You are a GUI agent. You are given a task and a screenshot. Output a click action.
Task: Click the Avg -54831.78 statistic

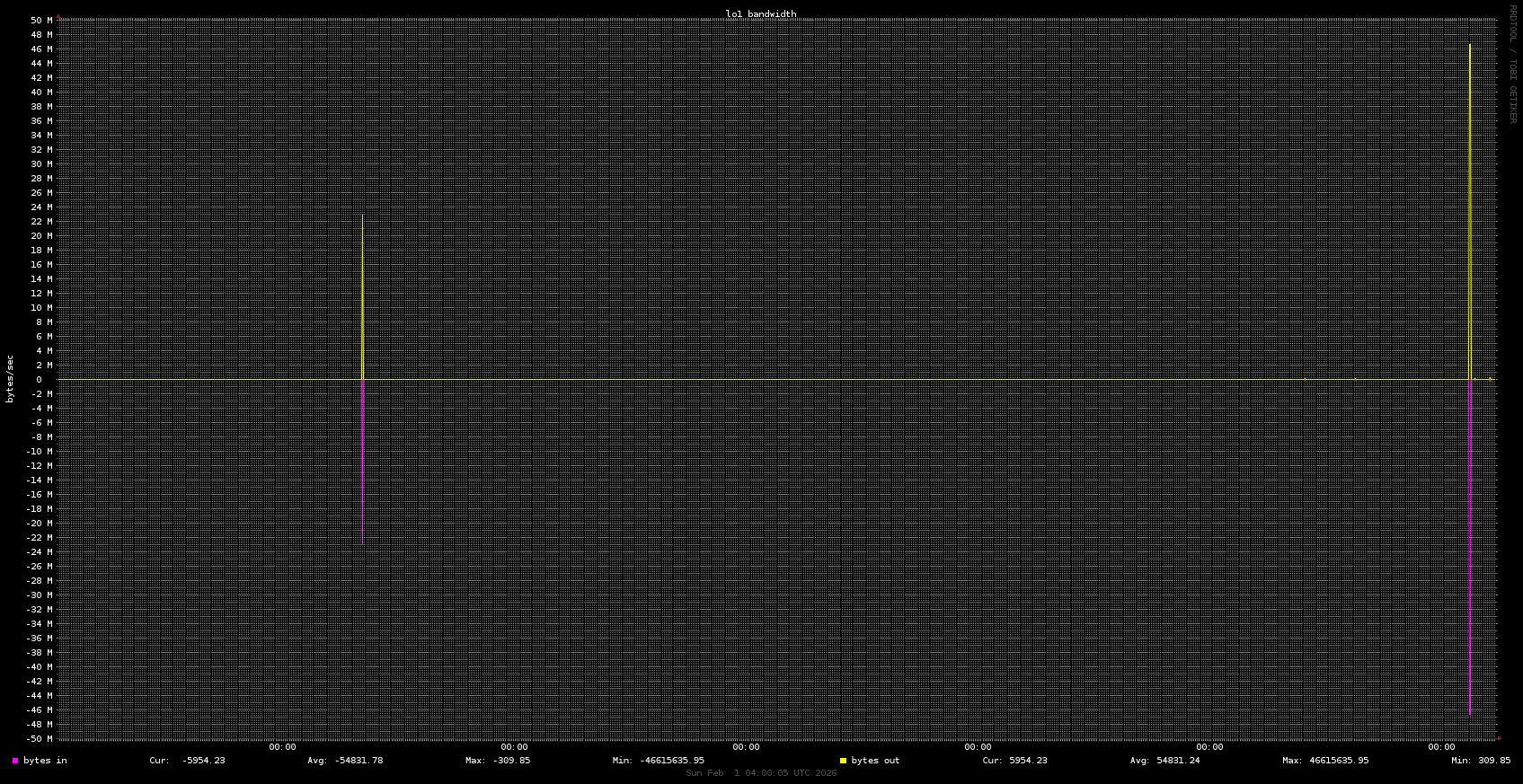click(345, 761)
